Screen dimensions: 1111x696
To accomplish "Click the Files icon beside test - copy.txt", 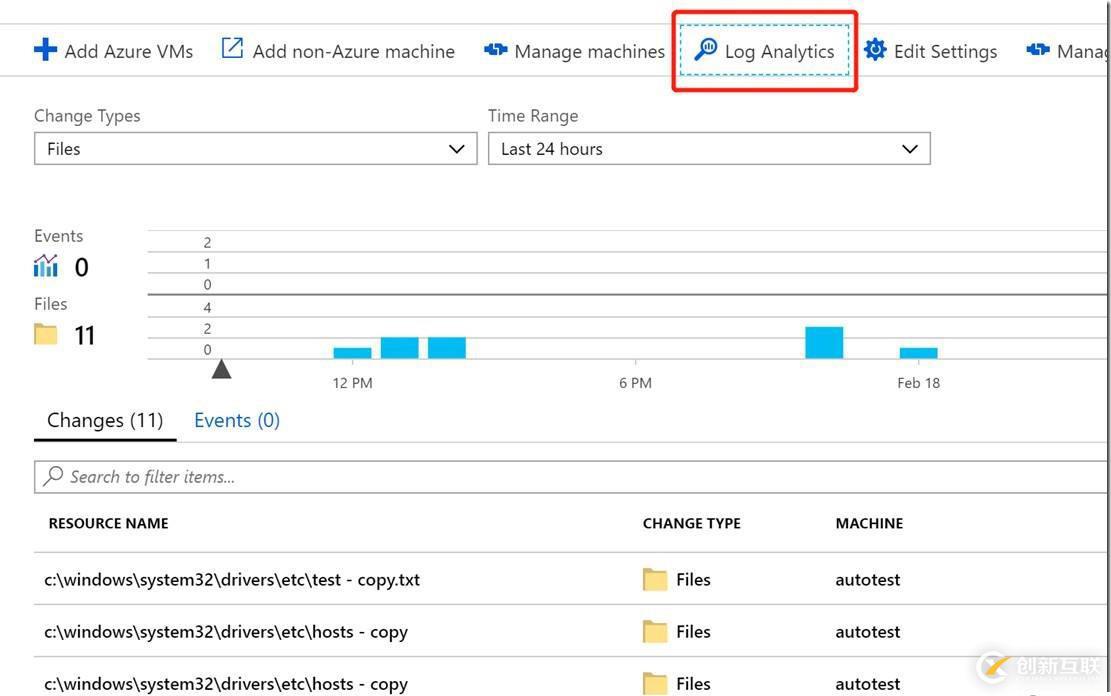I will [x=655, y=578].
